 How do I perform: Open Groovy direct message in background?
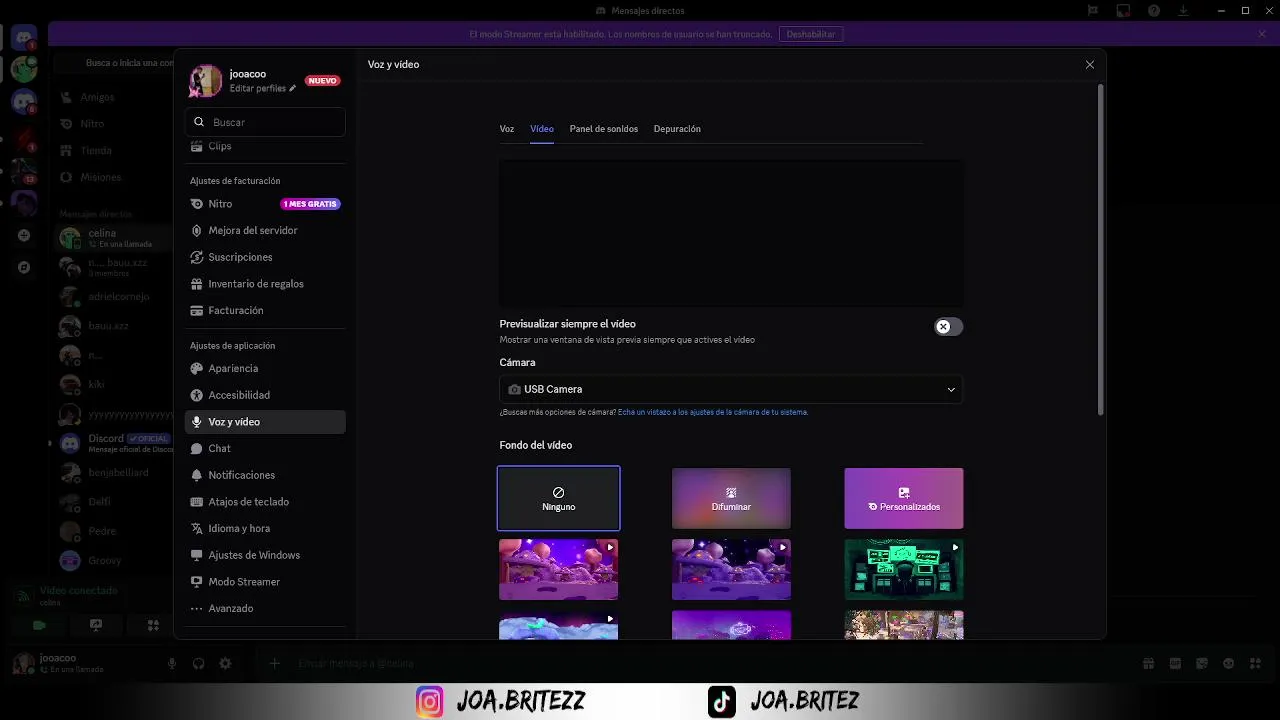point(113,561)
